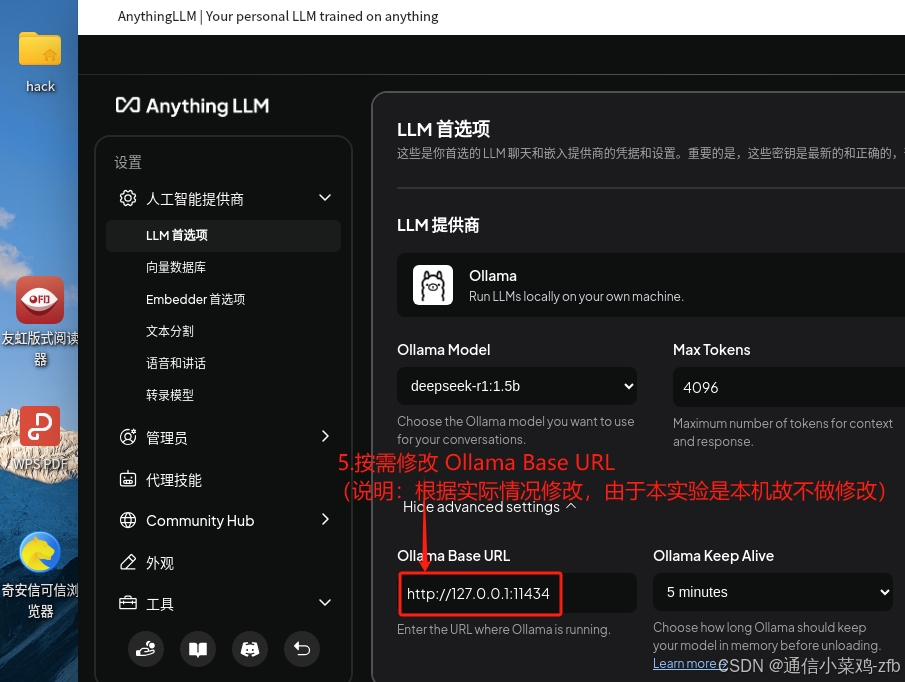
Task: Click the LLM 首选项 page heading
Action: click(443, 129)
